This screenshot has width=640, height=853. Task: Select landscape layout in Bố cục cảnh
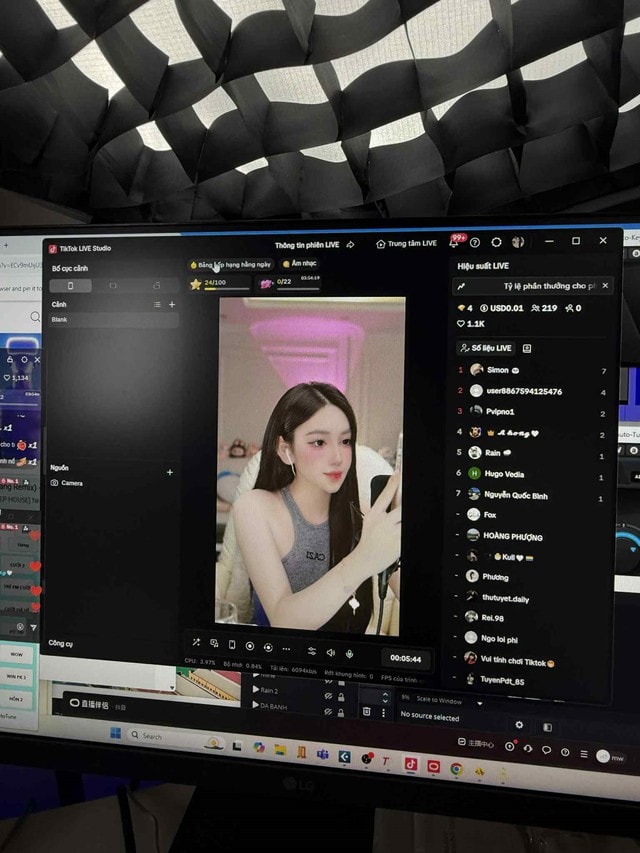pos(113,286)
